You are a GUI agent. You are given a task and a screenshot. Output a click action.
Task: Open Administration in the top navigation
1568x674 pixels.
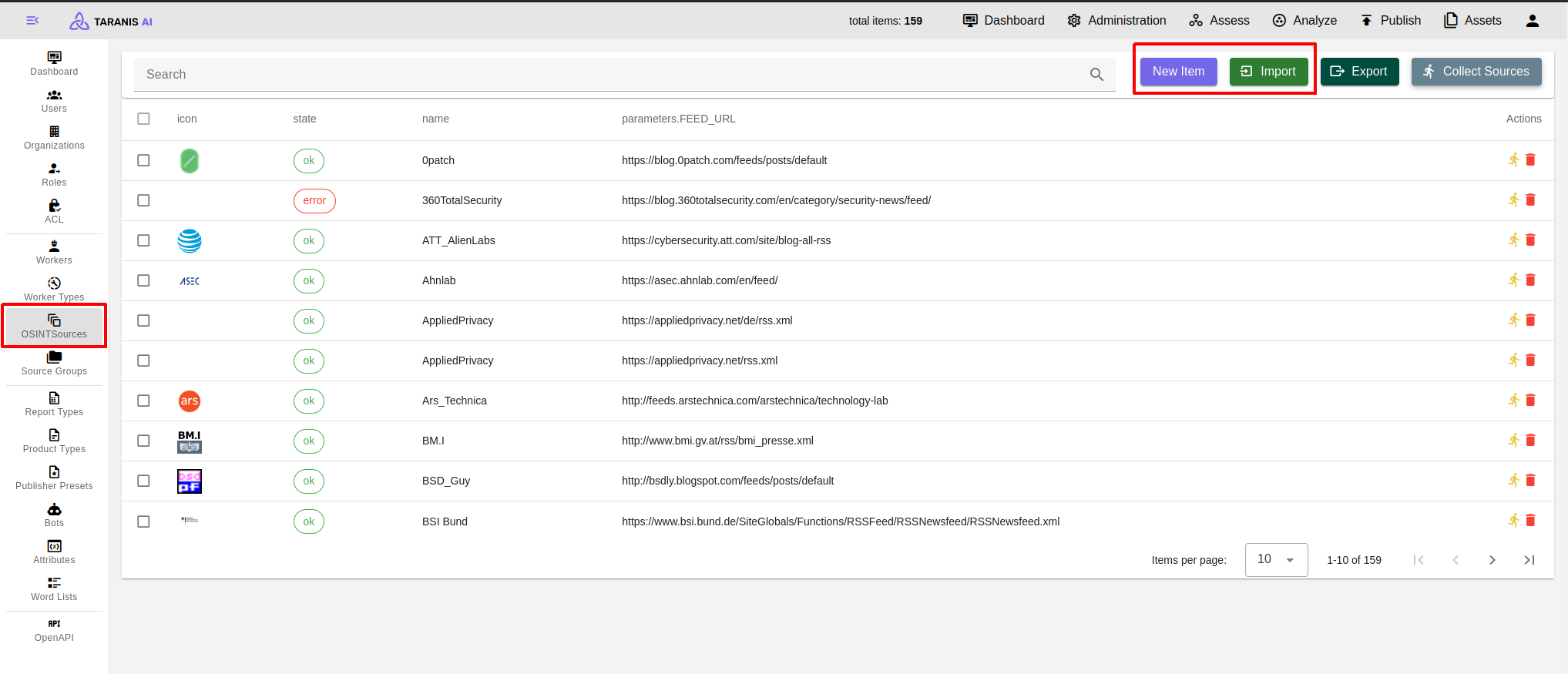tap(1116, 21)
